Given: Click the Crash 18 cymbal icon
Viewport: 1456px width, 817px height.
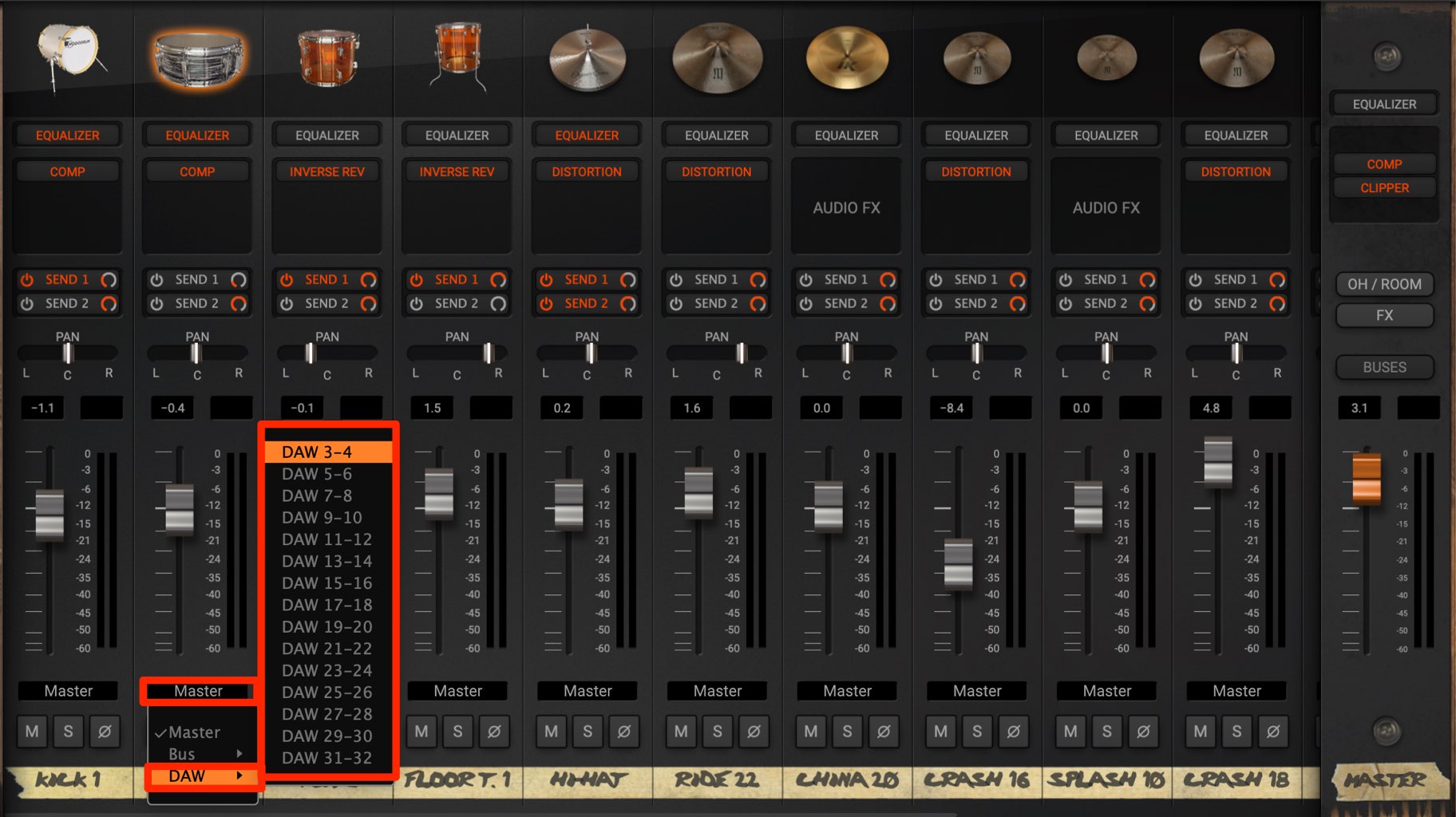Looking at the screenshot, I should (x=1236, y=57).
